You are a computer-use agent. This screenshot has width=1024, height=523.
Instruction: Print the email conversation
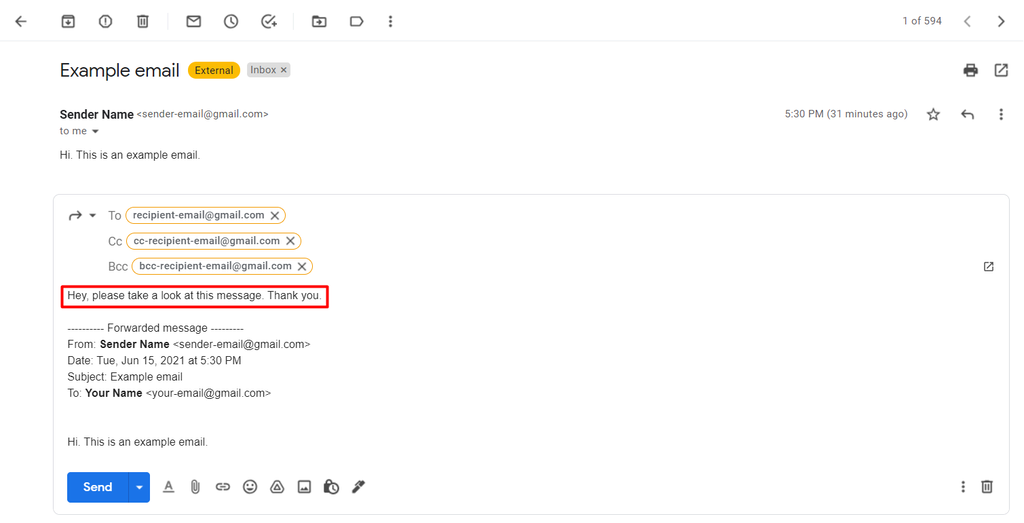pyautogui.click(x=970, y=70)
